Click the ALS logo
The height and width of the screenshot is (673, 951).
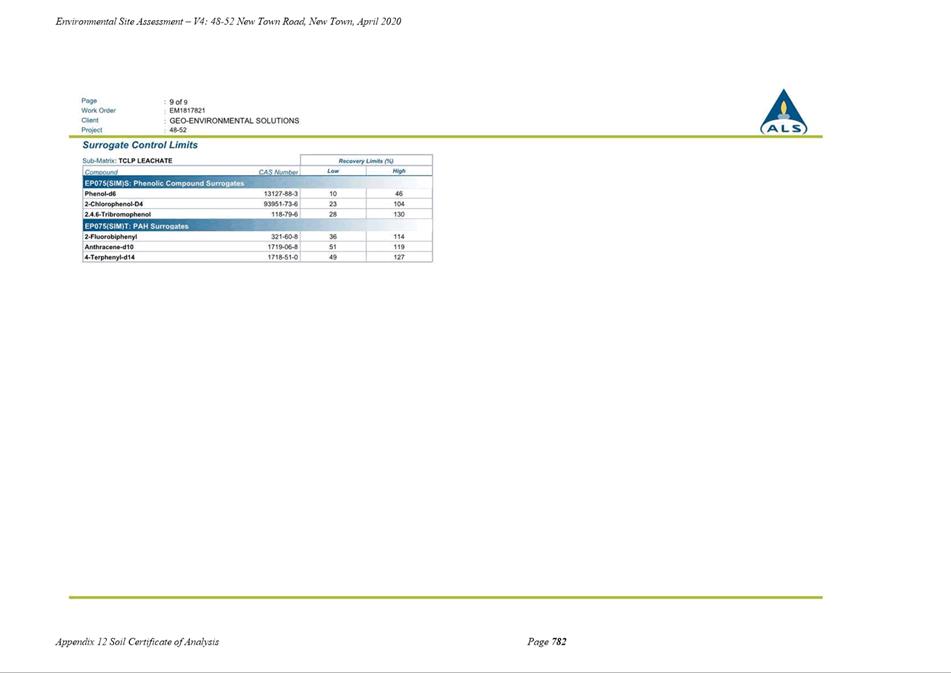point(783,112)
